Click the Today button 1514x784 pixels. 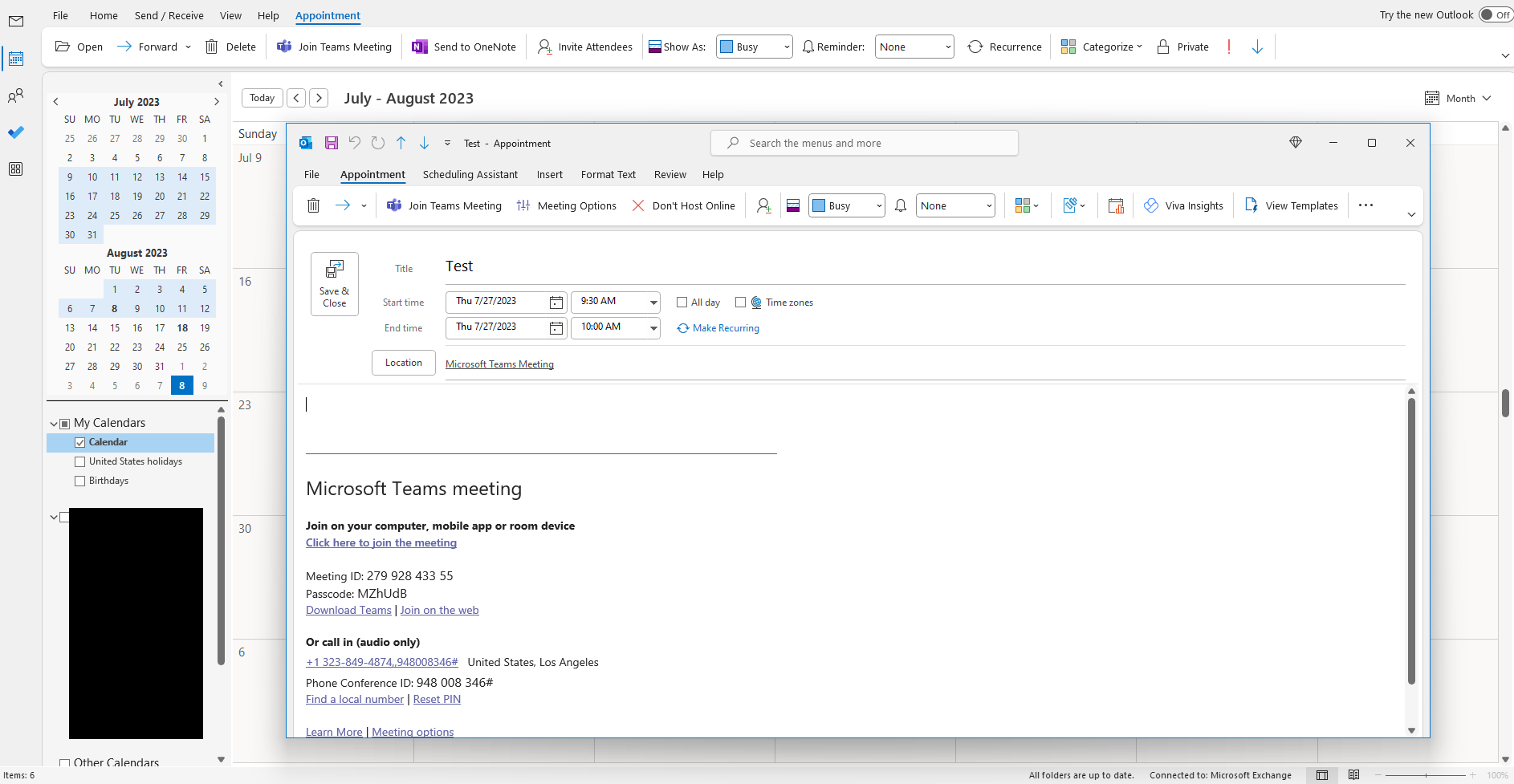263,98
